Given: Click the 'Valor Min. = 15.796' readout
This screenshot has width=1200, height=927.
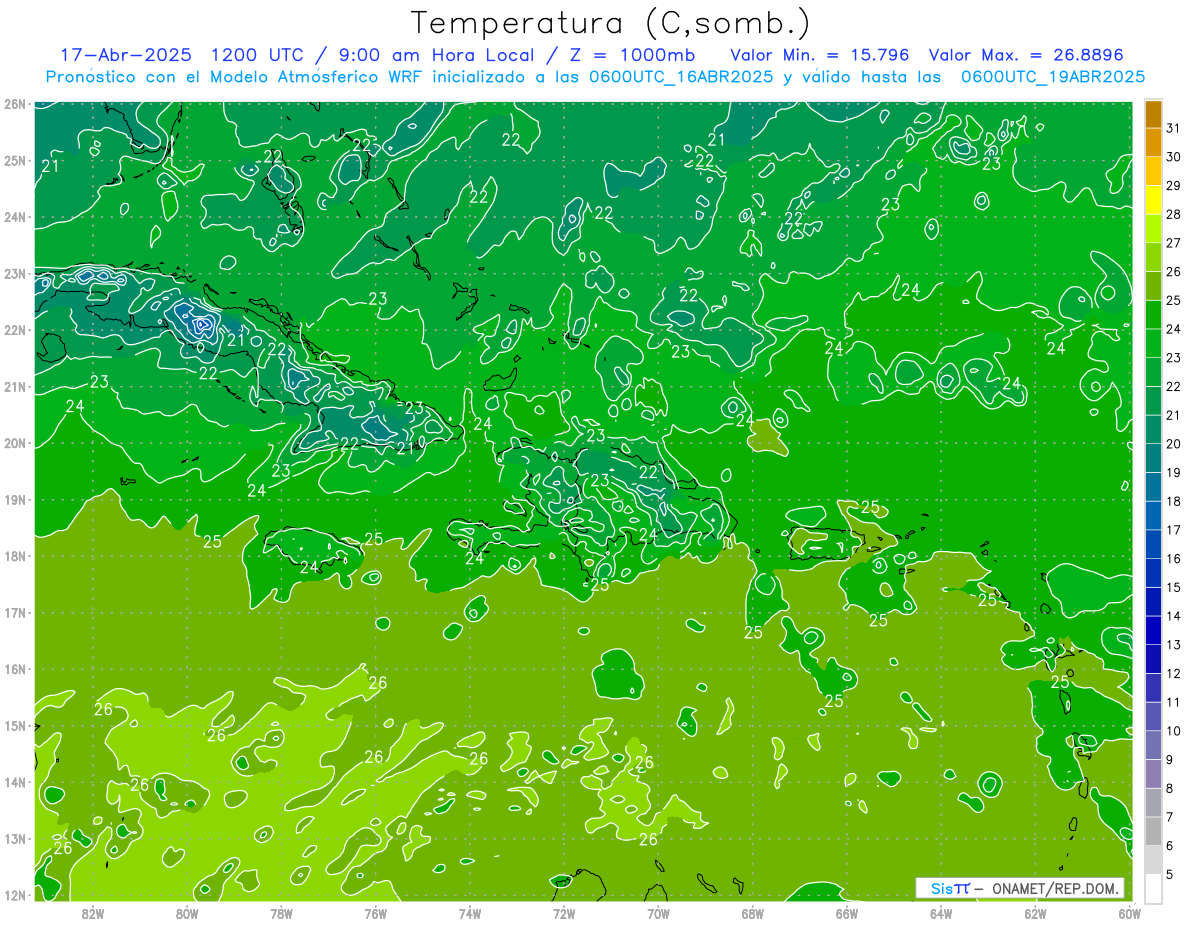Looking at the screenshot, I should 820,55.
